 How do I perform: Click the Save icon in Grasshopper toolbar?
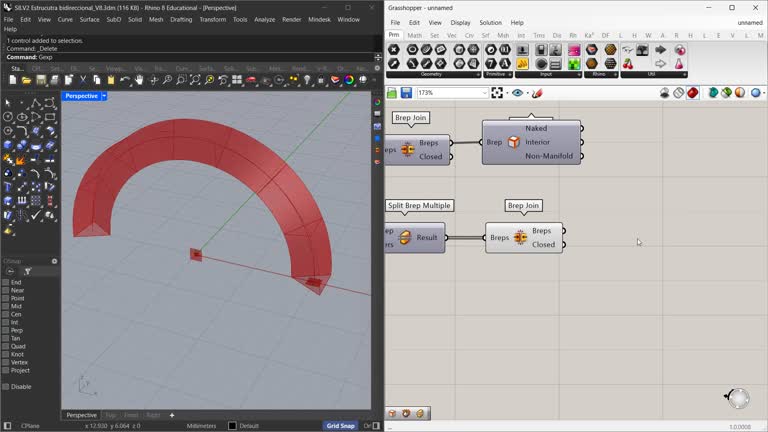pyautogui.click(x=406, y=93)
